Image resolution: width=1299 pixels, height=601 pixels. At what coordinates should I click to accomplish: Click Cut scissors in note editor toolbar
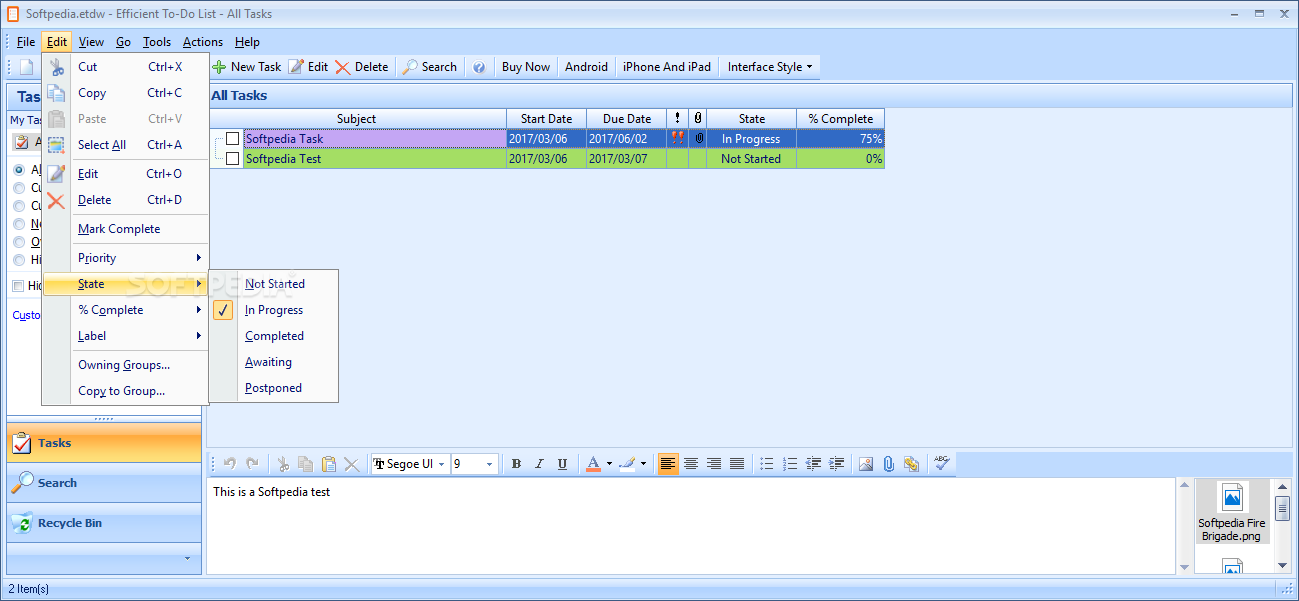click(283, 464)
